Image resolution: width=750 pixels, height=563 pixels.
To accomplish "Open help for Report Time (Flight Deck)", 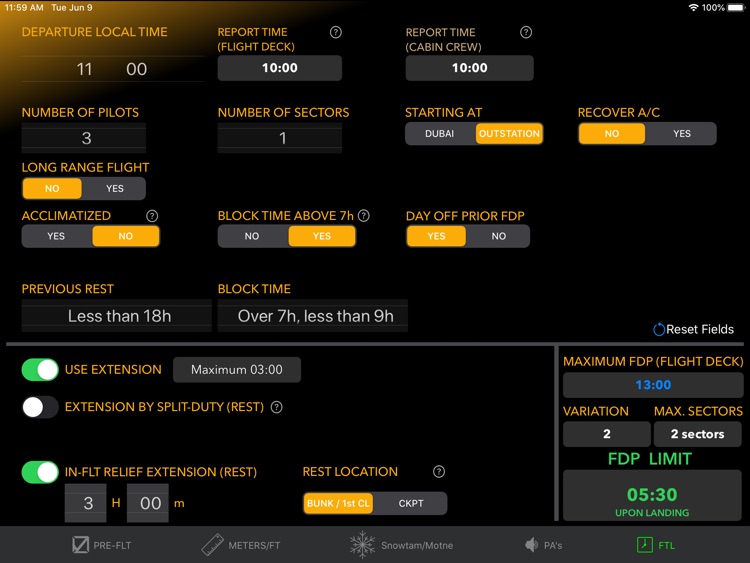I will click(x=336, y=32).
